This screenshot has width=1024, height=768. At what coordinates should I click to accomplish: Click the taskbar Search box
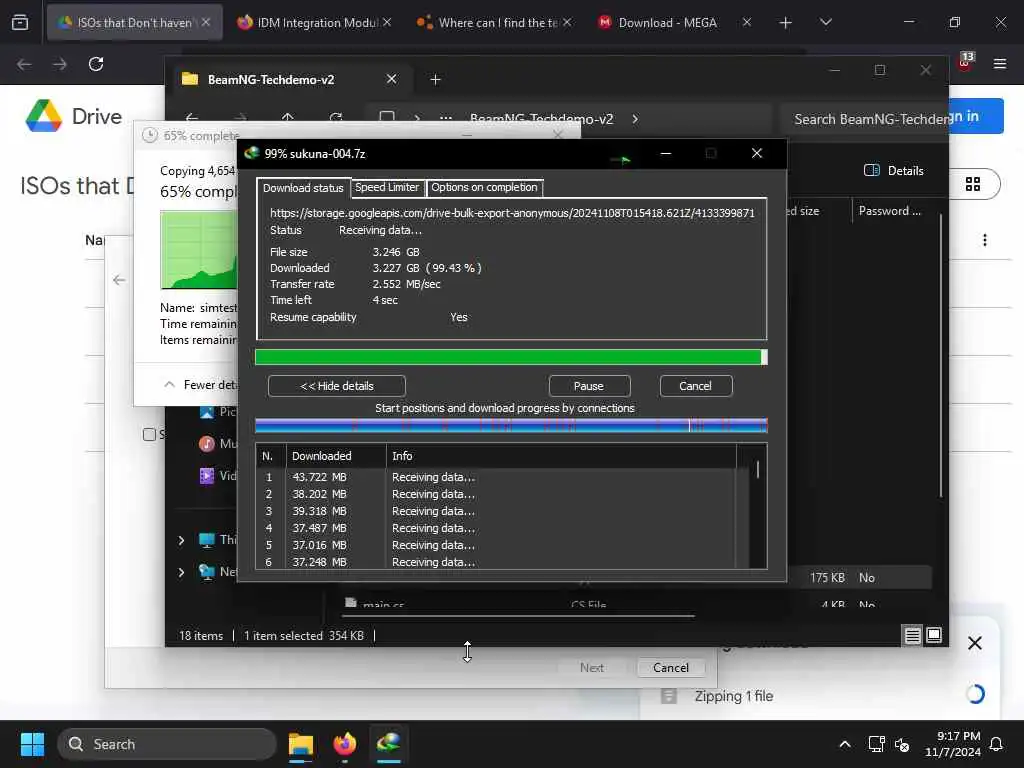click(x=167, y=744)
